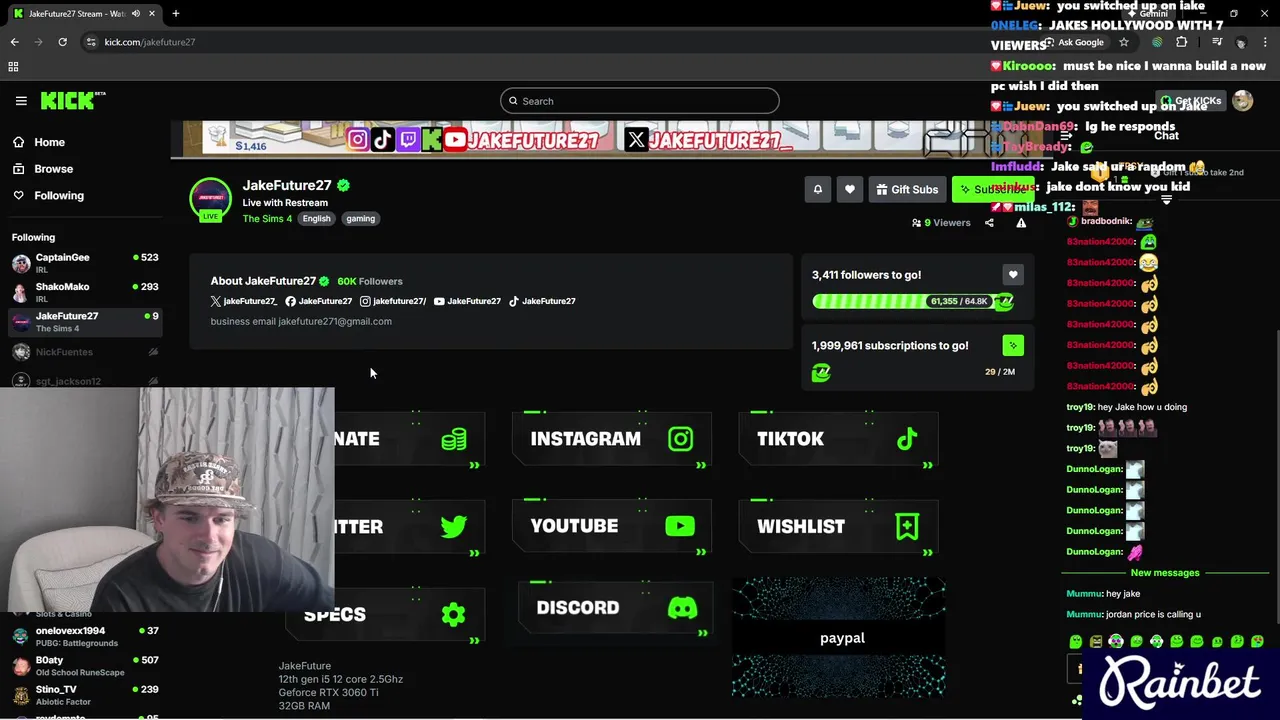The height and width of the screenshot is (720, 1280).
Task: Report the stream via the warning triangle
Action: pos(1021,223)
